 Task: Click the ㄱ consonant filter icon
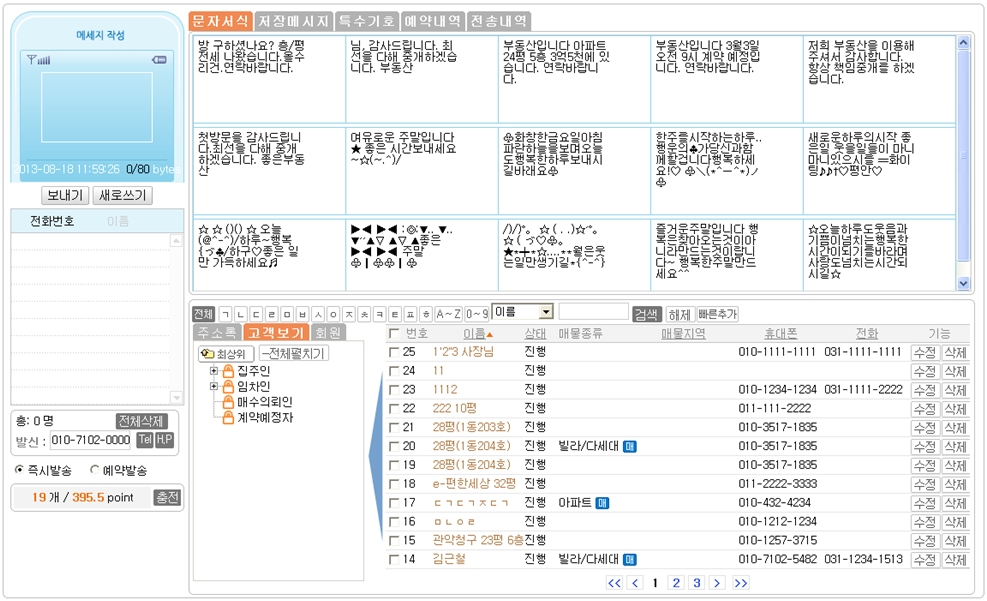226,314
